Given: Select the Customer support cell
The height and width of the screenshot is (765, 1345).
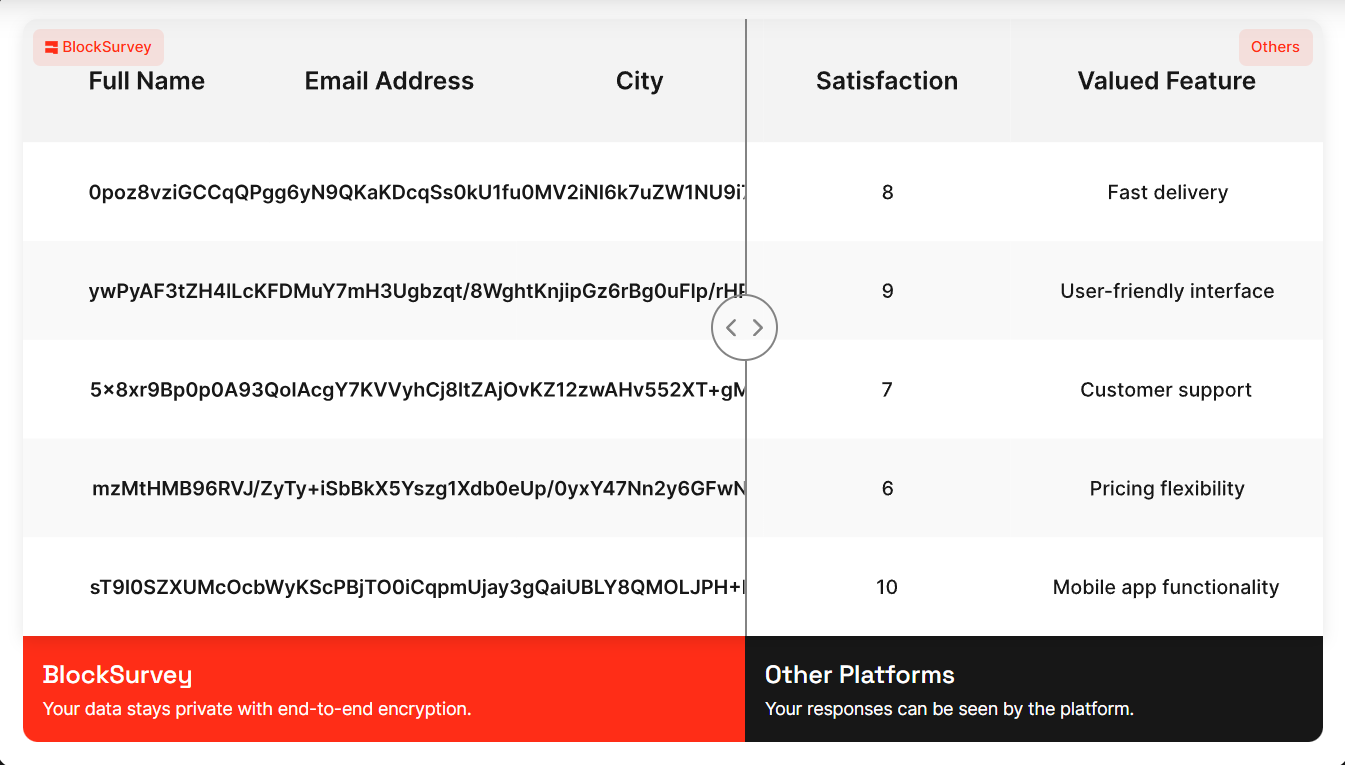Looking at the screenshot, I should point(1166,390).
